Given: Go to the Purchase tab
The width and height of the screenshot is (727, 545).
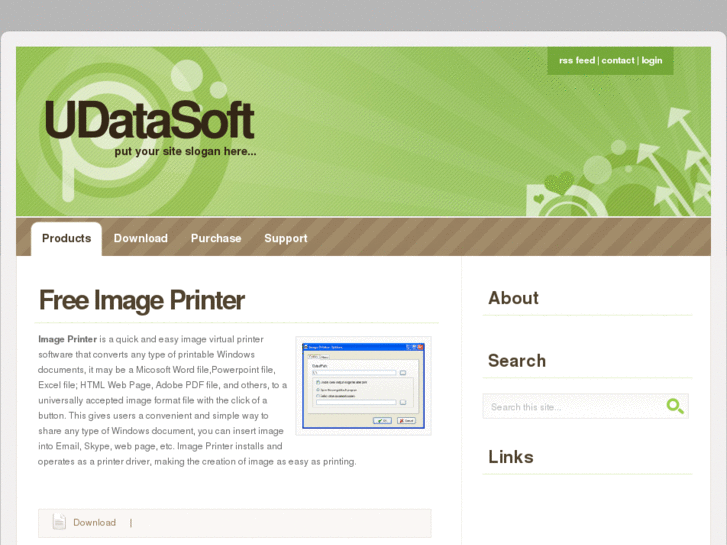Looking at the screenshot, I should pyautogui.click(x=216, y=238).
